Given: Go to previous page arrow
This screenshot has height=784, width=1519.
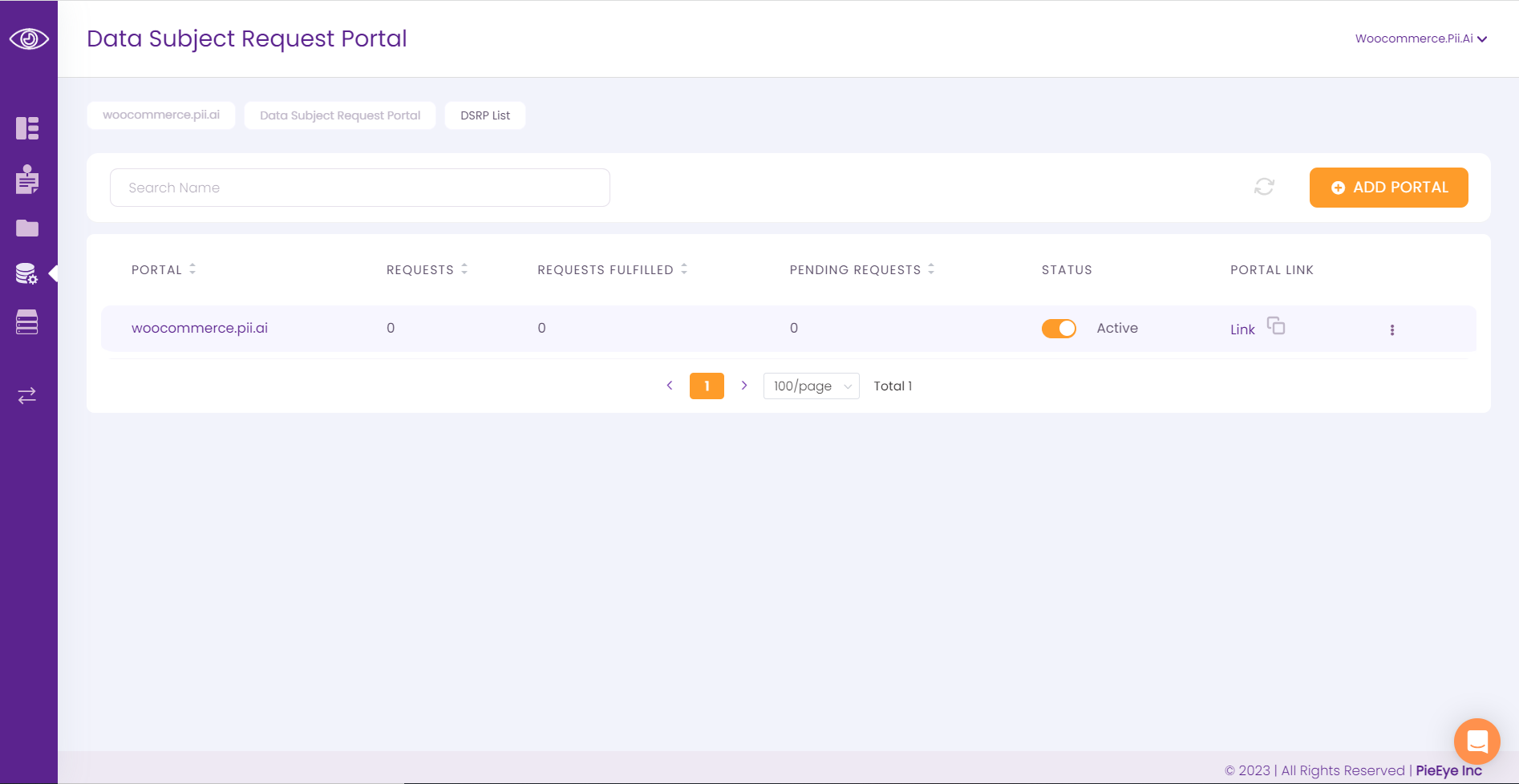Looking at the screenshot, I should pos(670,386).
